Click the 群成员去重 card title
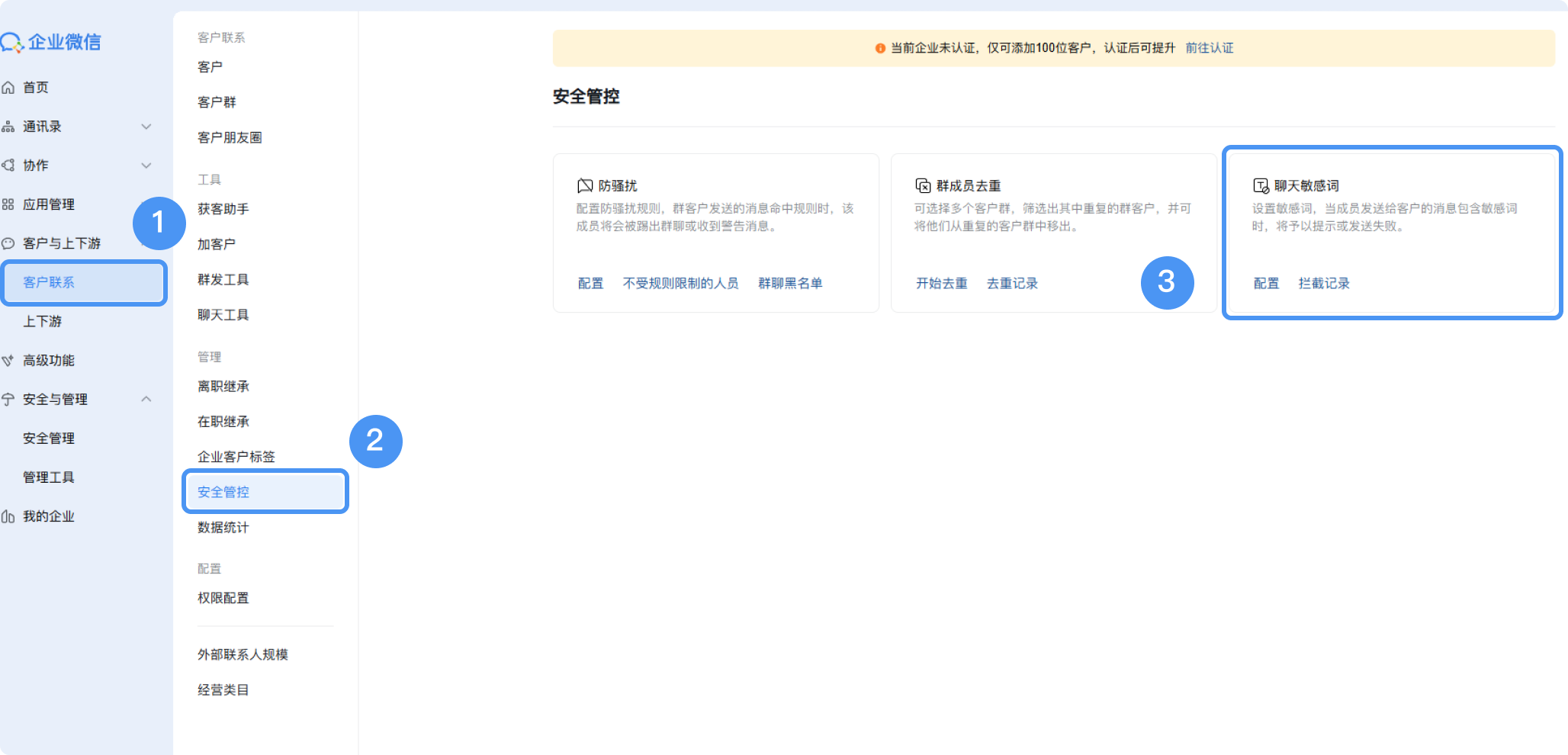Screen dimensions: 1568x755 pyautogui.click(x=969, y=186)
